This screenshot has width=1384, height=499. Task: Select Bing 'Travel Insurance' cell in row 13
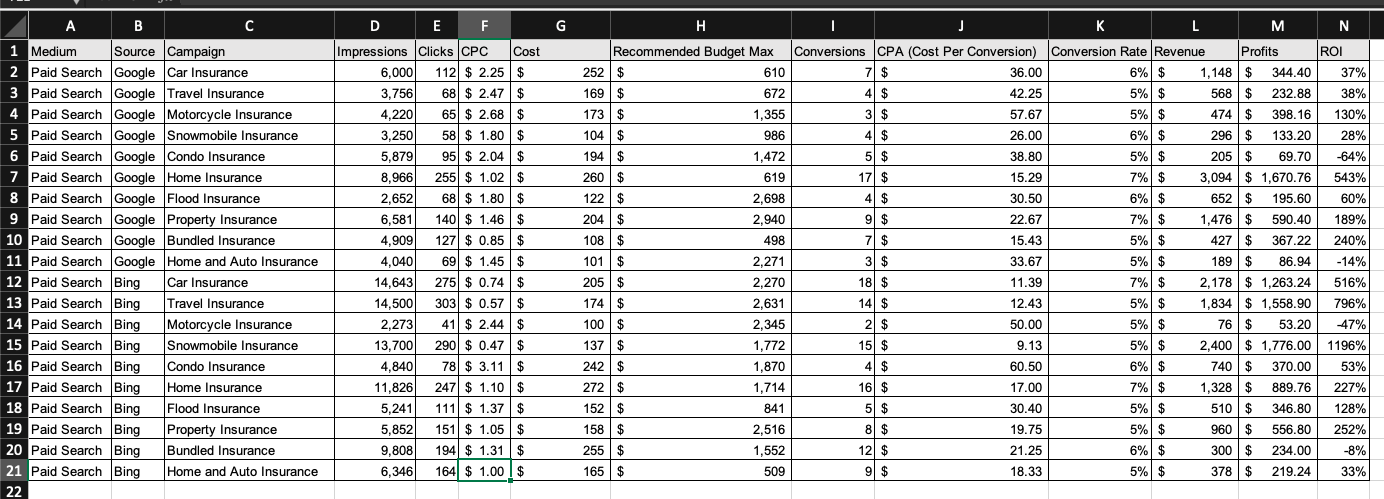point(249,303)
